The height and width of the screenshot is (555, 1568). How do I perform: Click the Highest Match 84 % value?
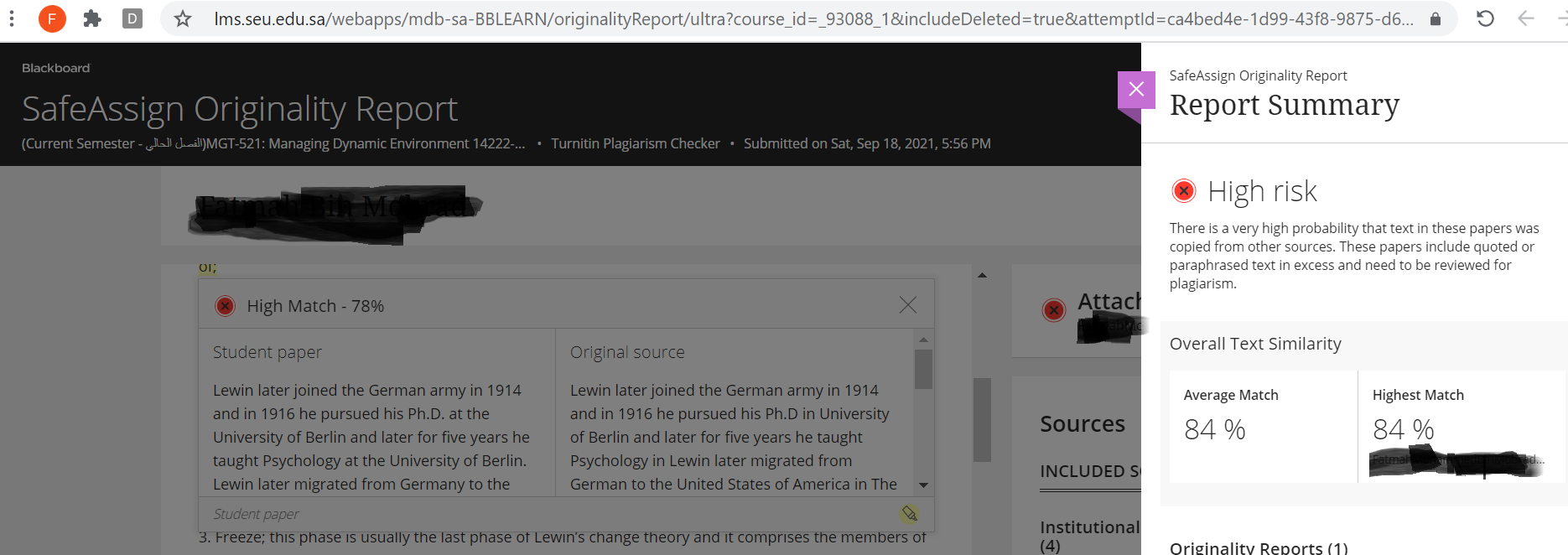[x=1404, y=430]
